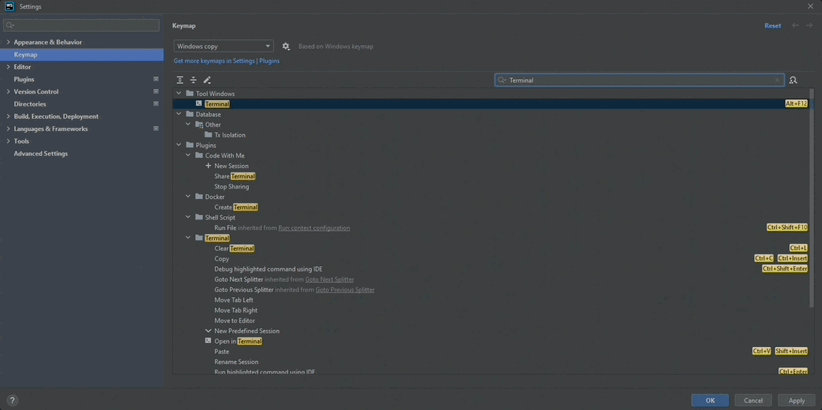Expand the Version Control section
Viewport: 822px width, 410px height.
(x=8, y=91)
